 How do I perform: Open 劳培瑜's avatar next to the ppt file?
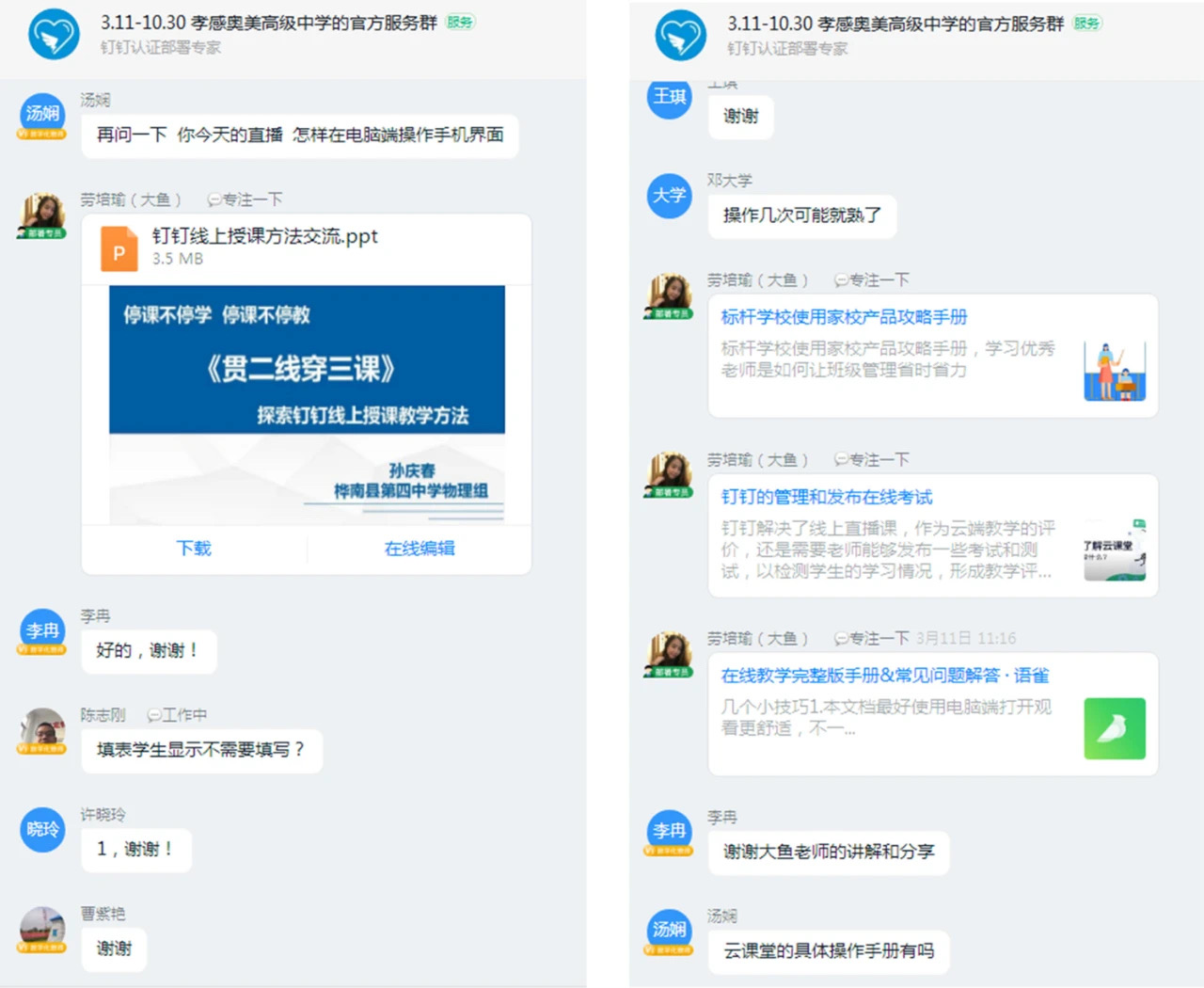(42, 215)
